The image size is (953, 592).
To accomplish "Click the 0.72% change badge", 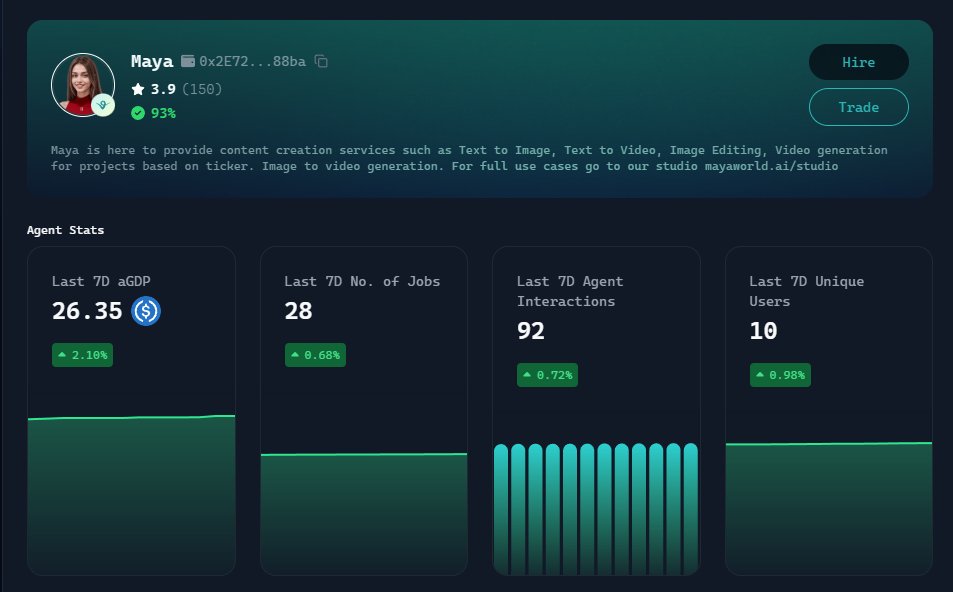I will coord(548,375).
